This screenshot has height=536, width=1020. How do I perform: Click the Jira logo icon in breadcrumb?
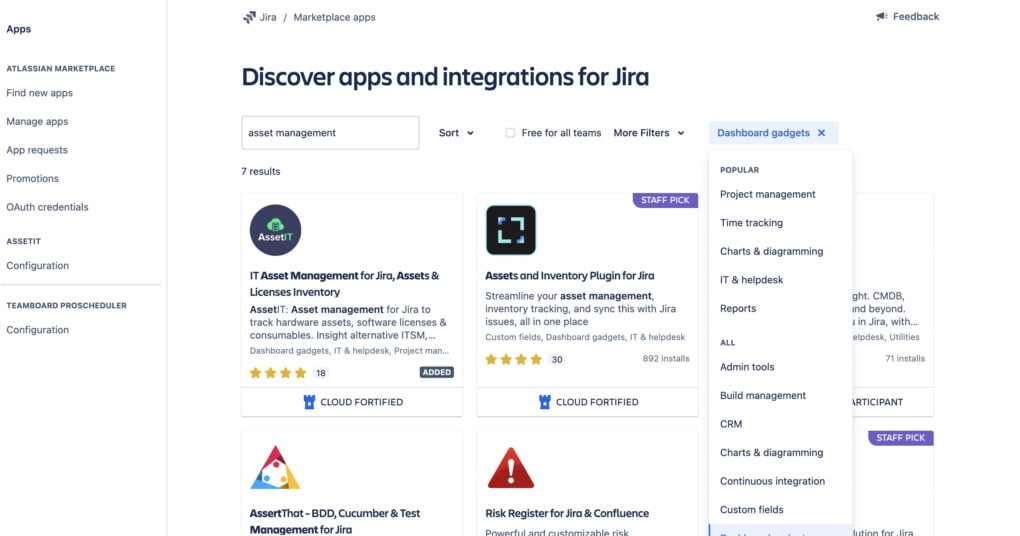[x=249, y=18]
